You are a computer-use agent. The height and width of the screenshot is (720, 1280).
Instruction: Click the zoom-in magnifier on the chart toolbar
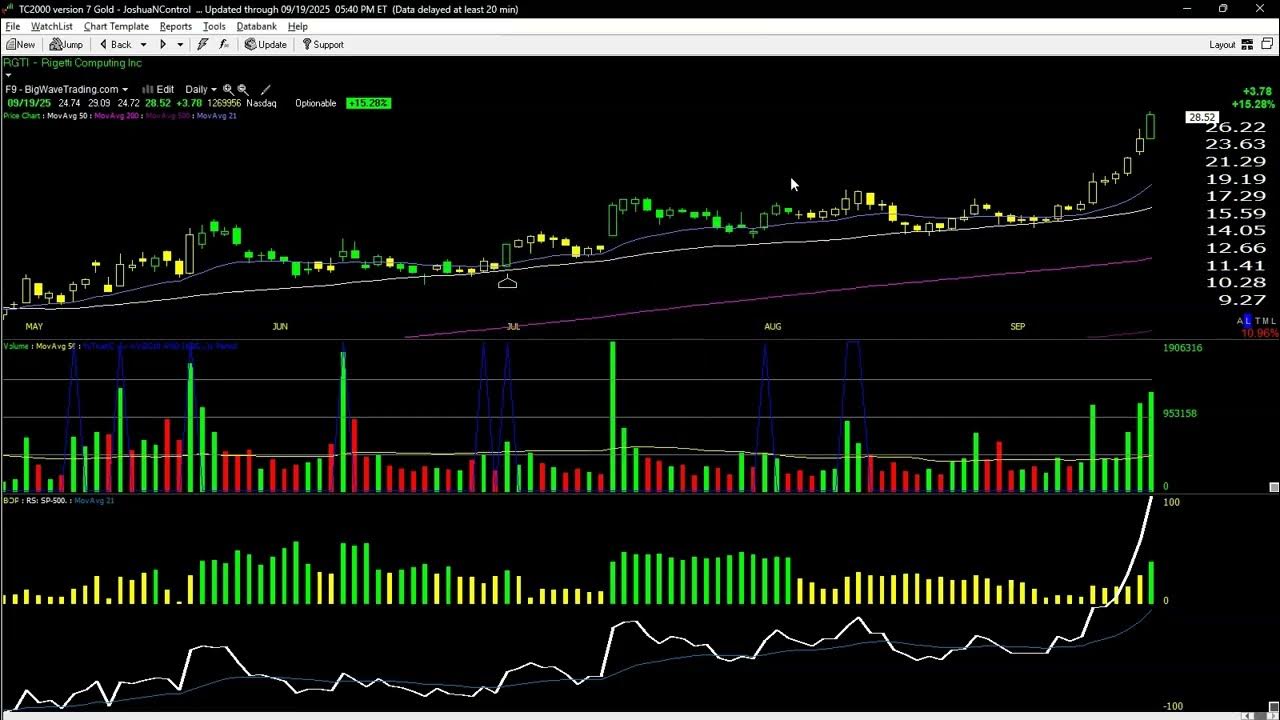(x=227, y=89)
